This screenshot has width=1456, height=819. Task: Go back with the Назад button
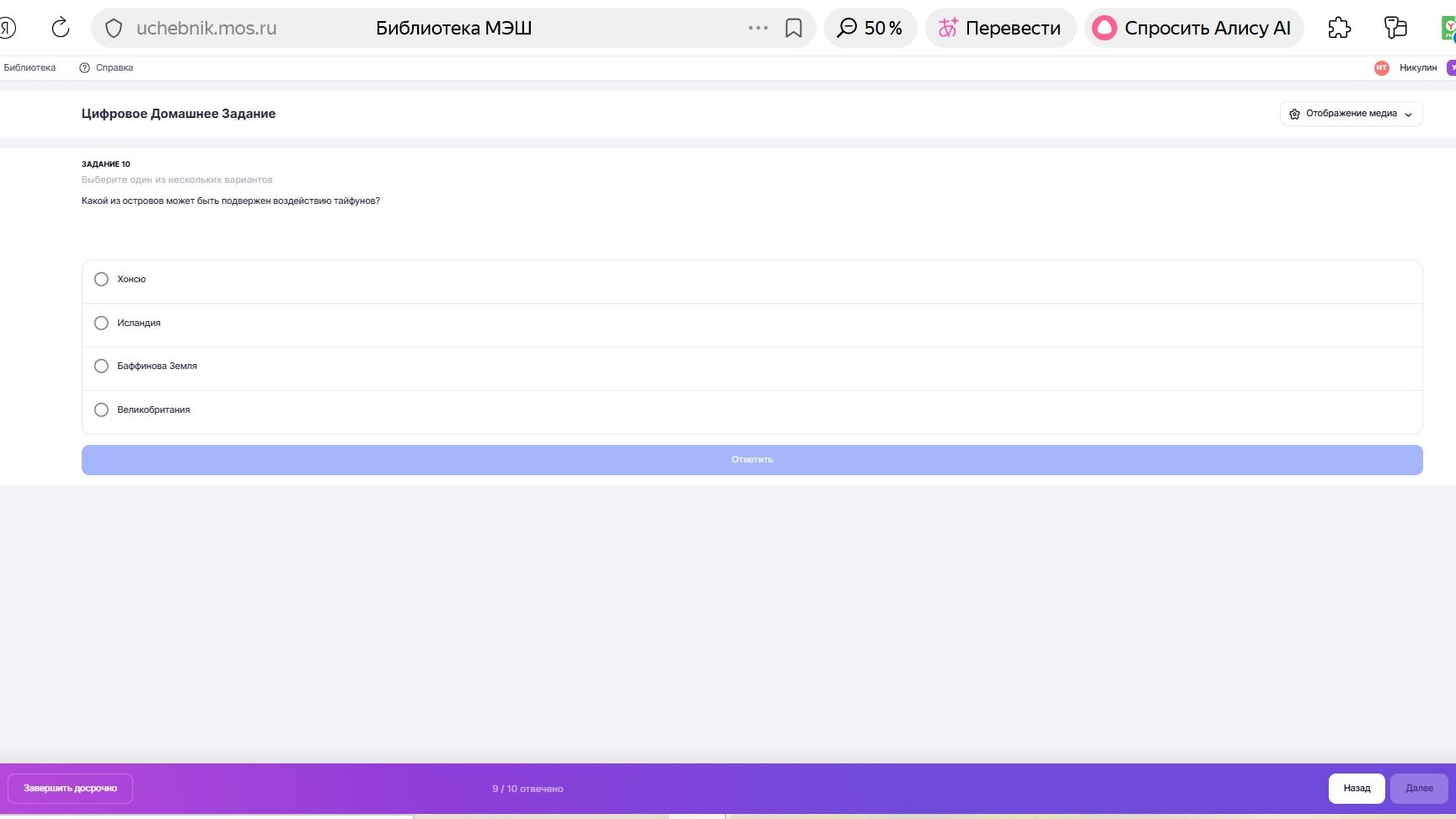[x=1357, y=789]
